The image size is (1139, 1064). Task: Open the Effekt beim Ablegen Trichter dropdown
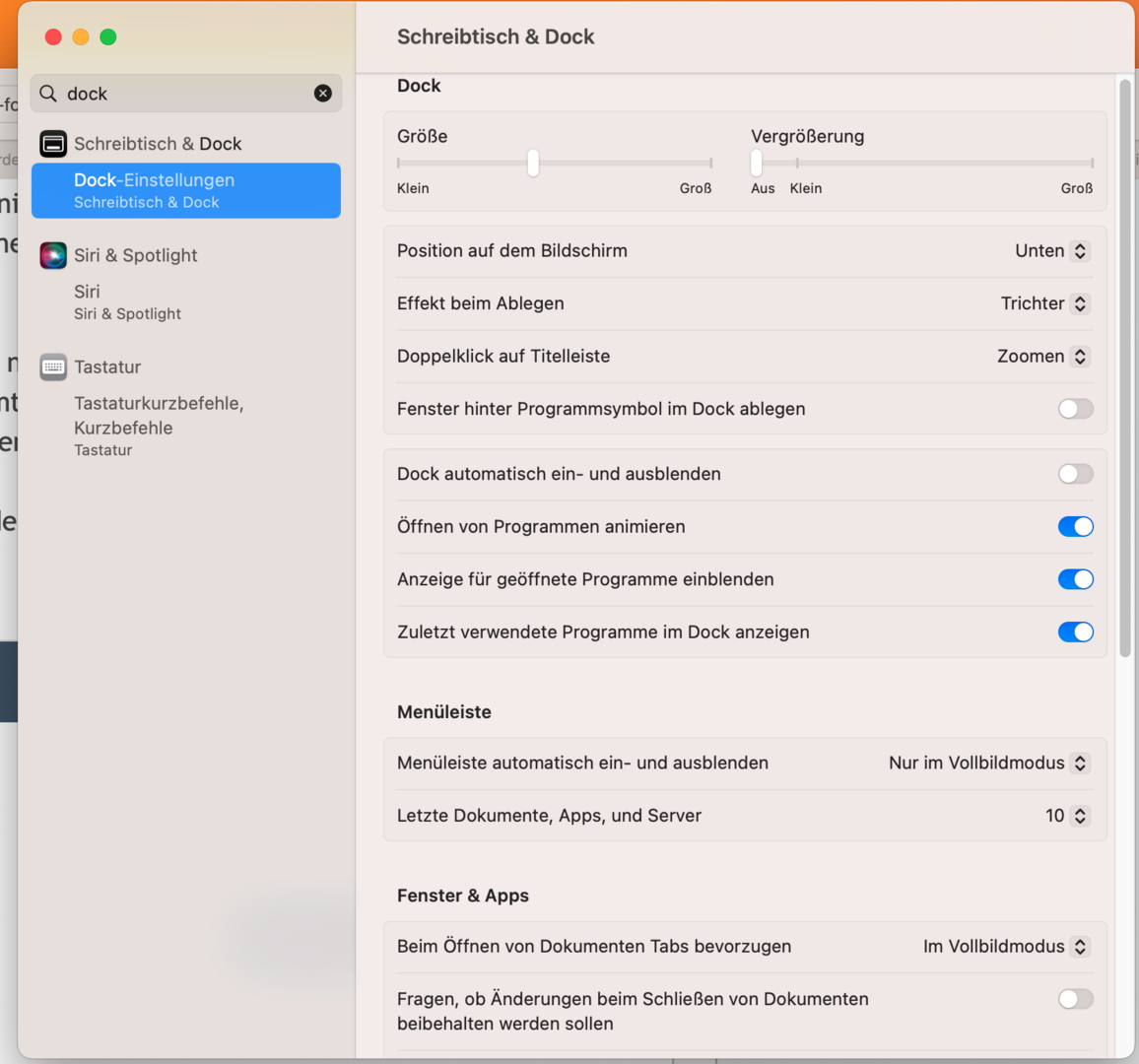(1044, 303)
